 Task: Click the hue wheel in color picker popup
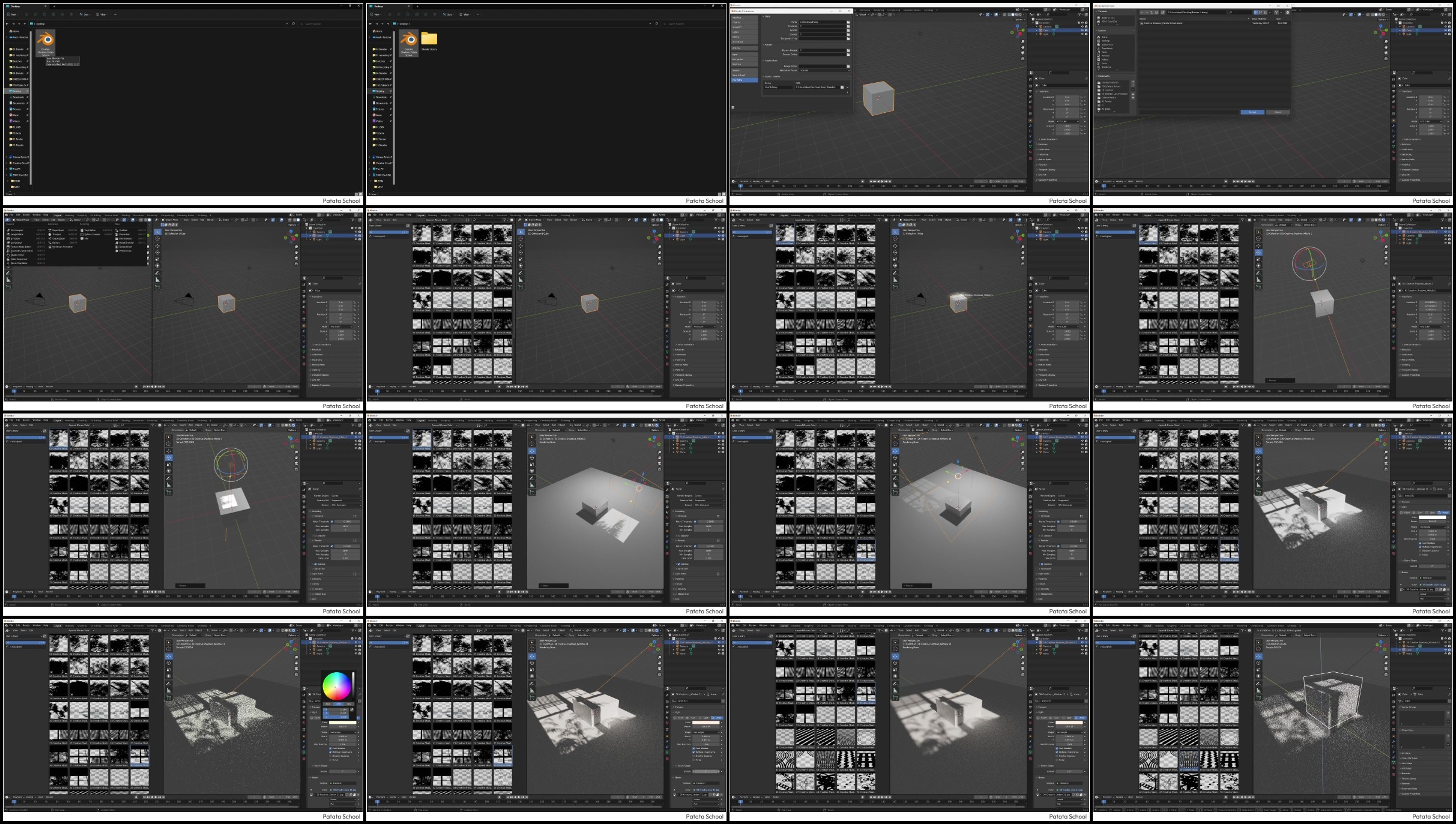click(x=337, y=687)
